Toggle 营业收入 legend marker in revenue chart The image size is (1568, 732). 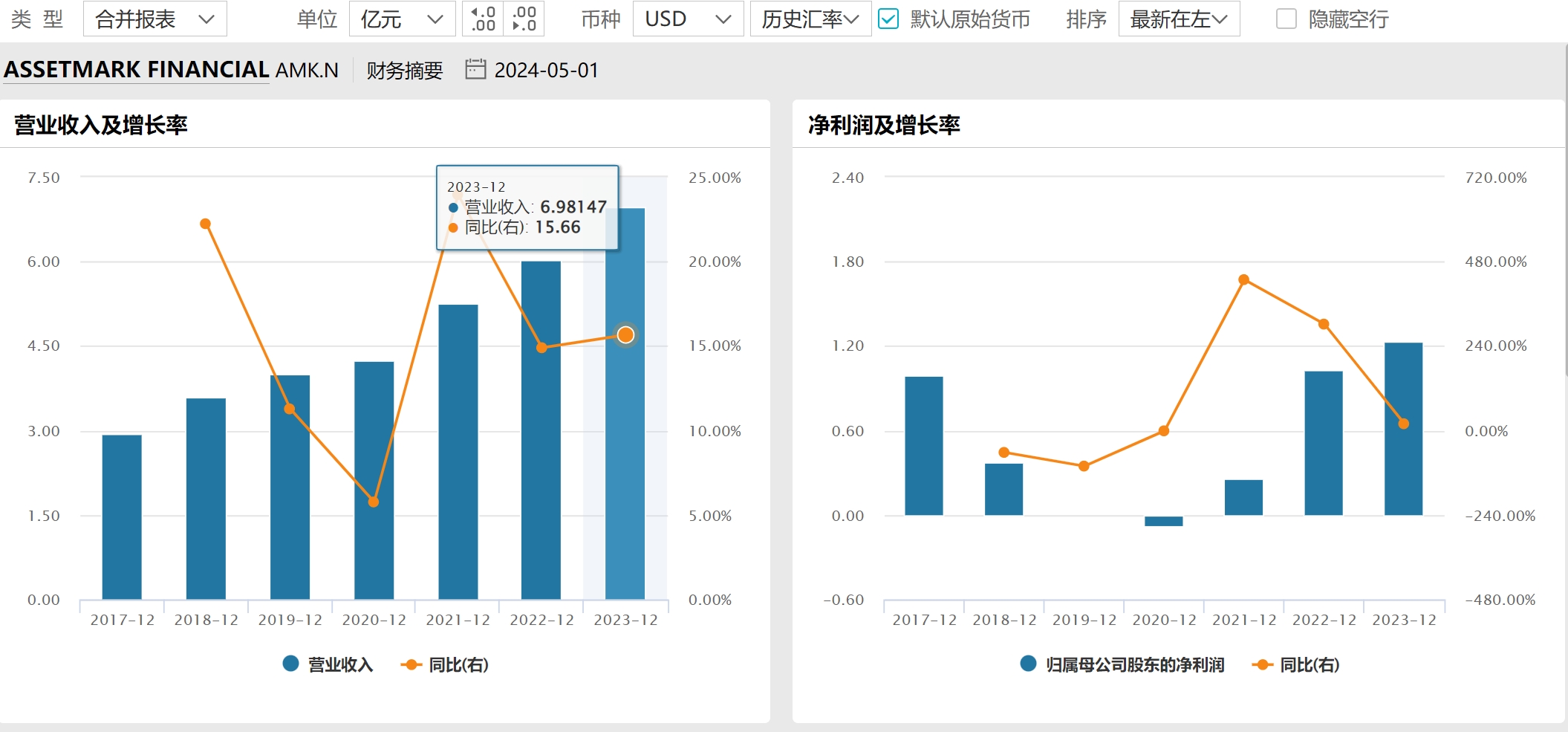point(290,664)
